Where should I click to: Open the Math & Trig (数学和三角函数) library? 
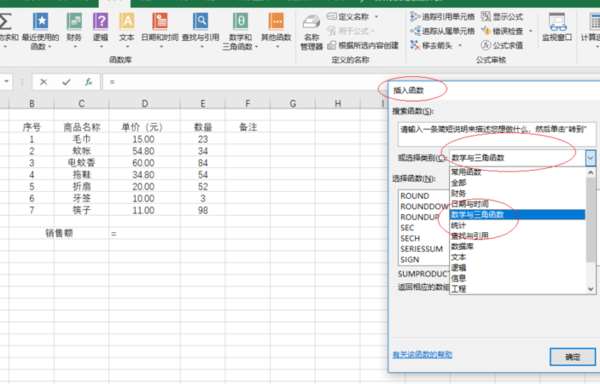pos(240,31)
